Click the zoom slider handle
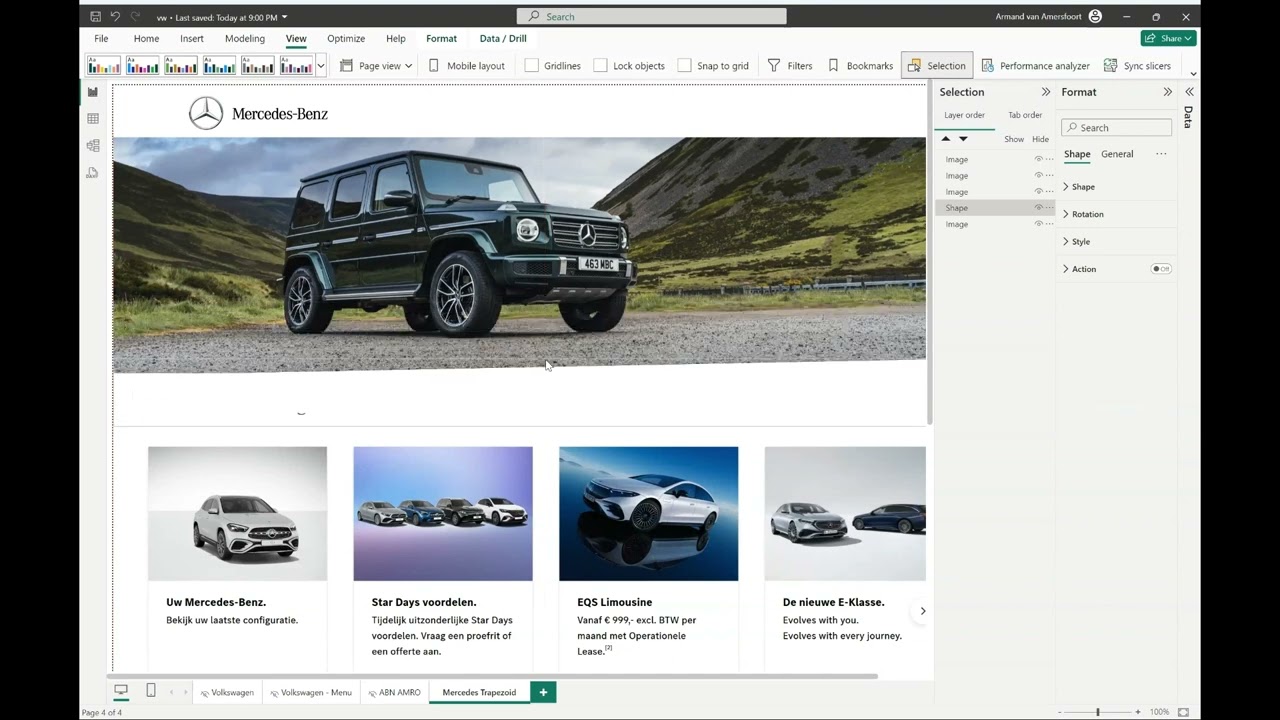 1097,712
